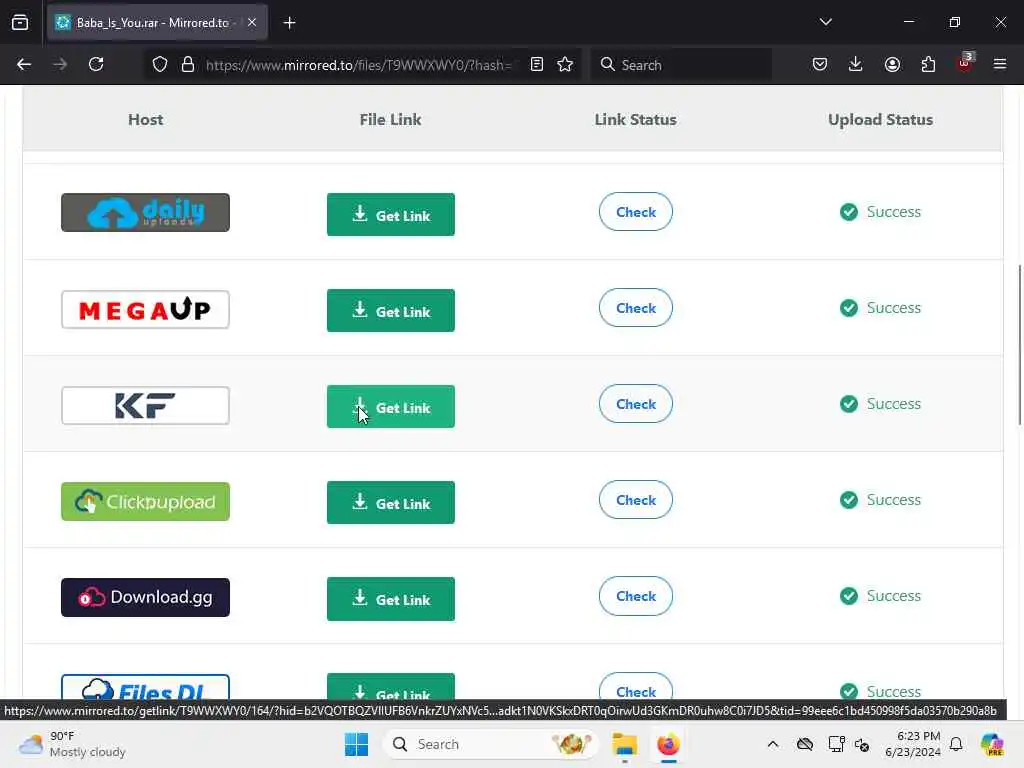Open the clock showing 6:23 PM
The height and width of the screenshot is (768, 1024).
[x=912, y=744]
